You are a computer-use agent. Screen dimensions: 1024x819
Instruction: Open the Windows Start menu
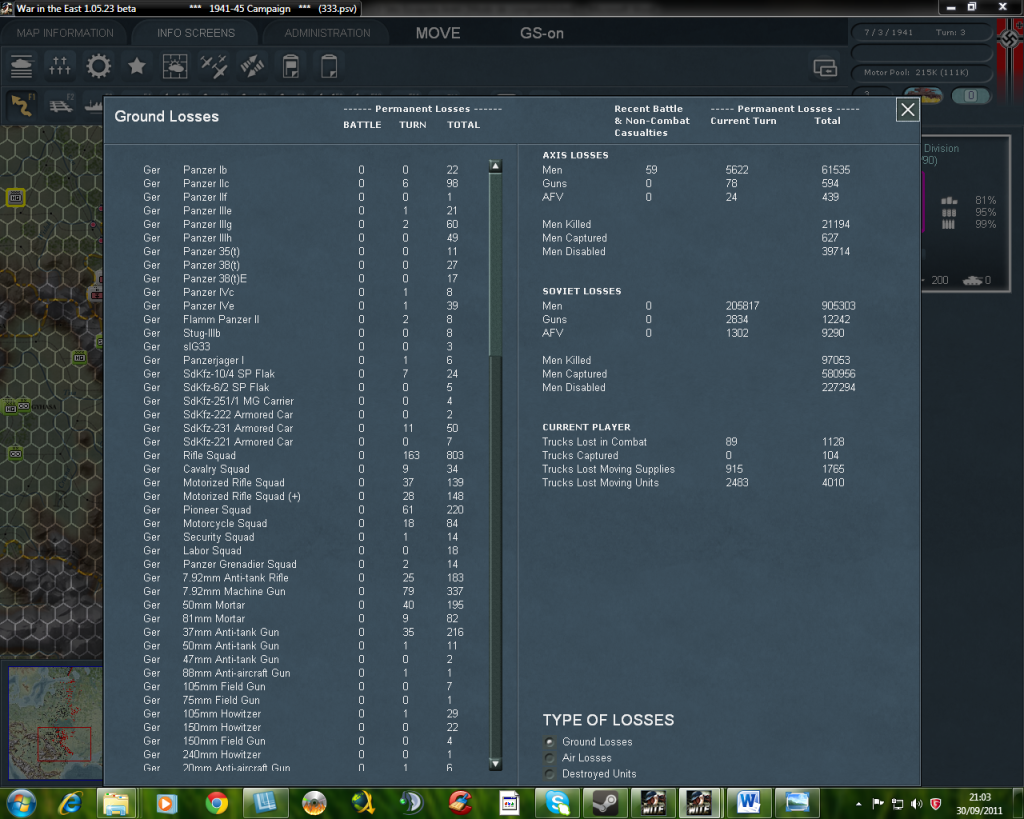click(x=22, y=802)
